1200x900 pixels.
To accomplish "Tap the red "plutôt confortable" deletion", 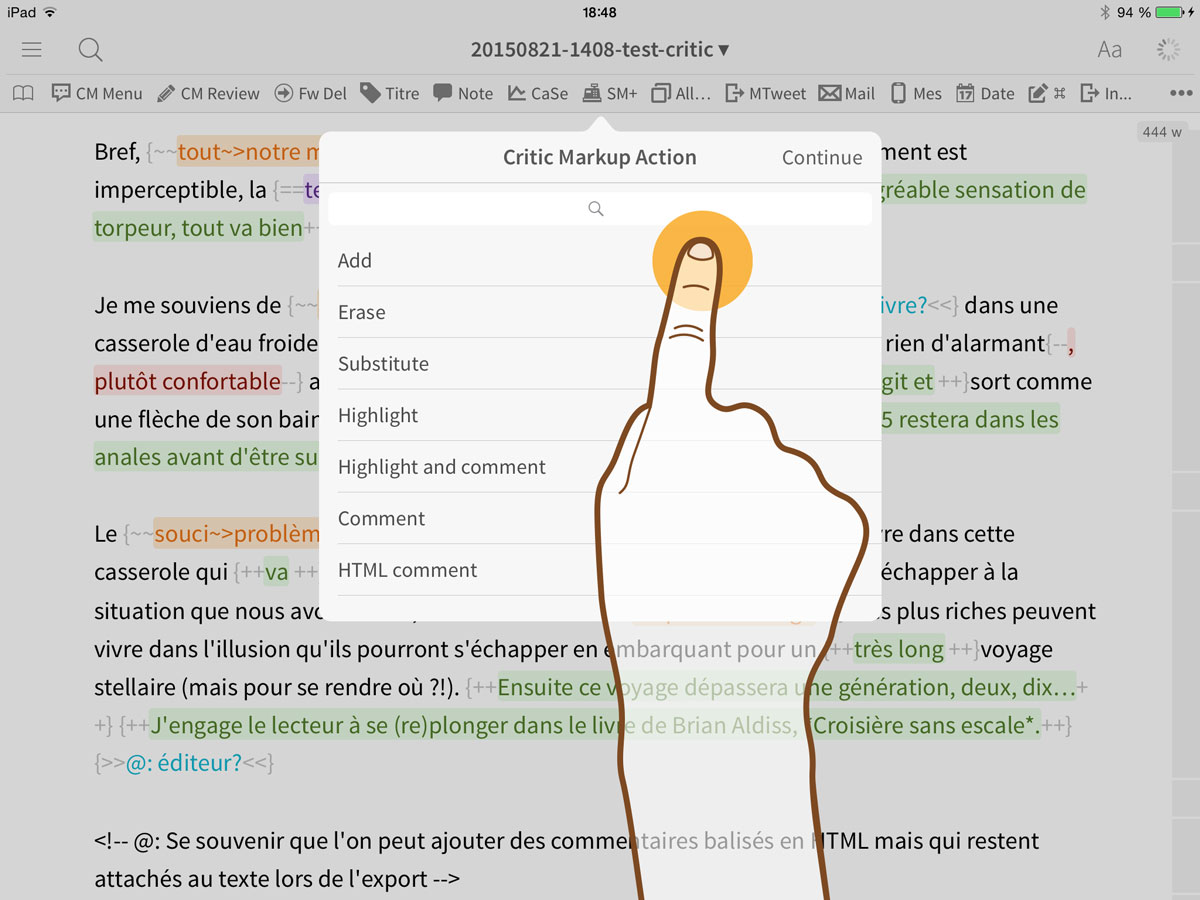I will pyautogui.click(x=187, y=381).
